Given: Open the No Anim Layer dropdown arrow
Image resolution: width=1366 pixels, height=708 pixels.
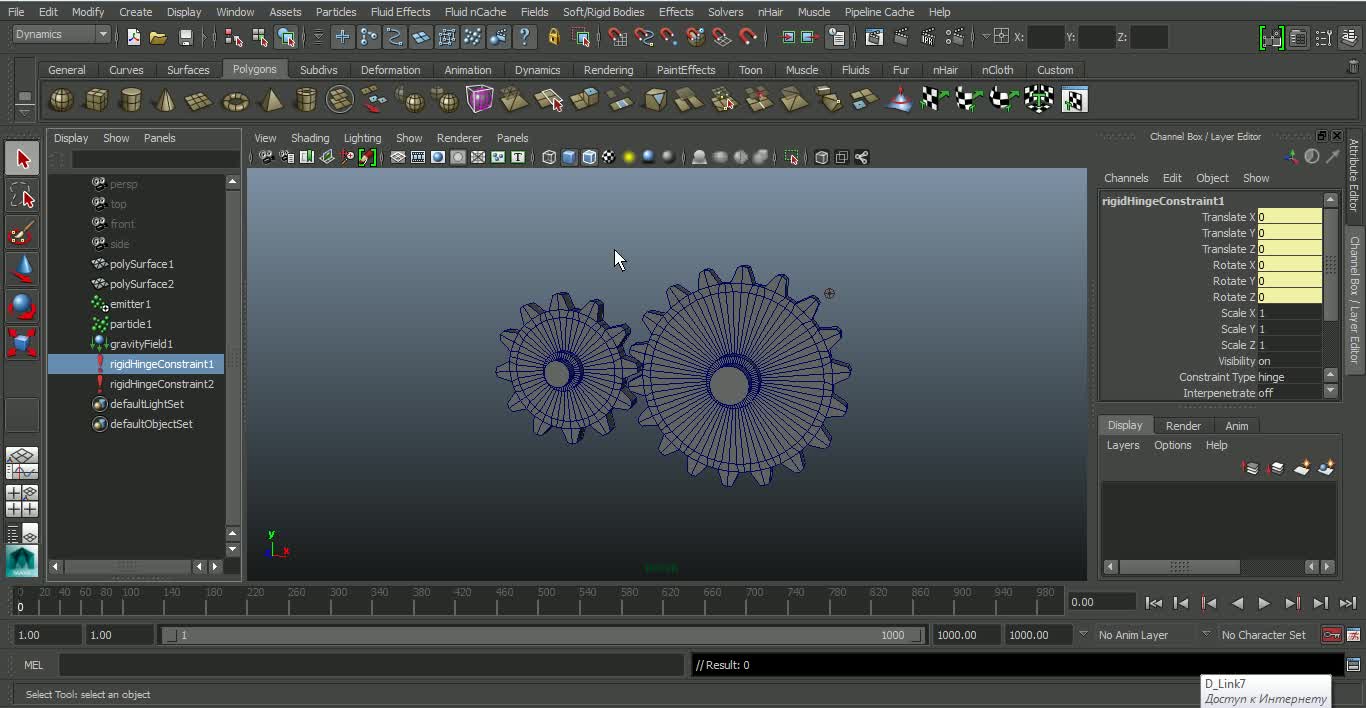Looking at the screenshot, I should click(1083, 634).
